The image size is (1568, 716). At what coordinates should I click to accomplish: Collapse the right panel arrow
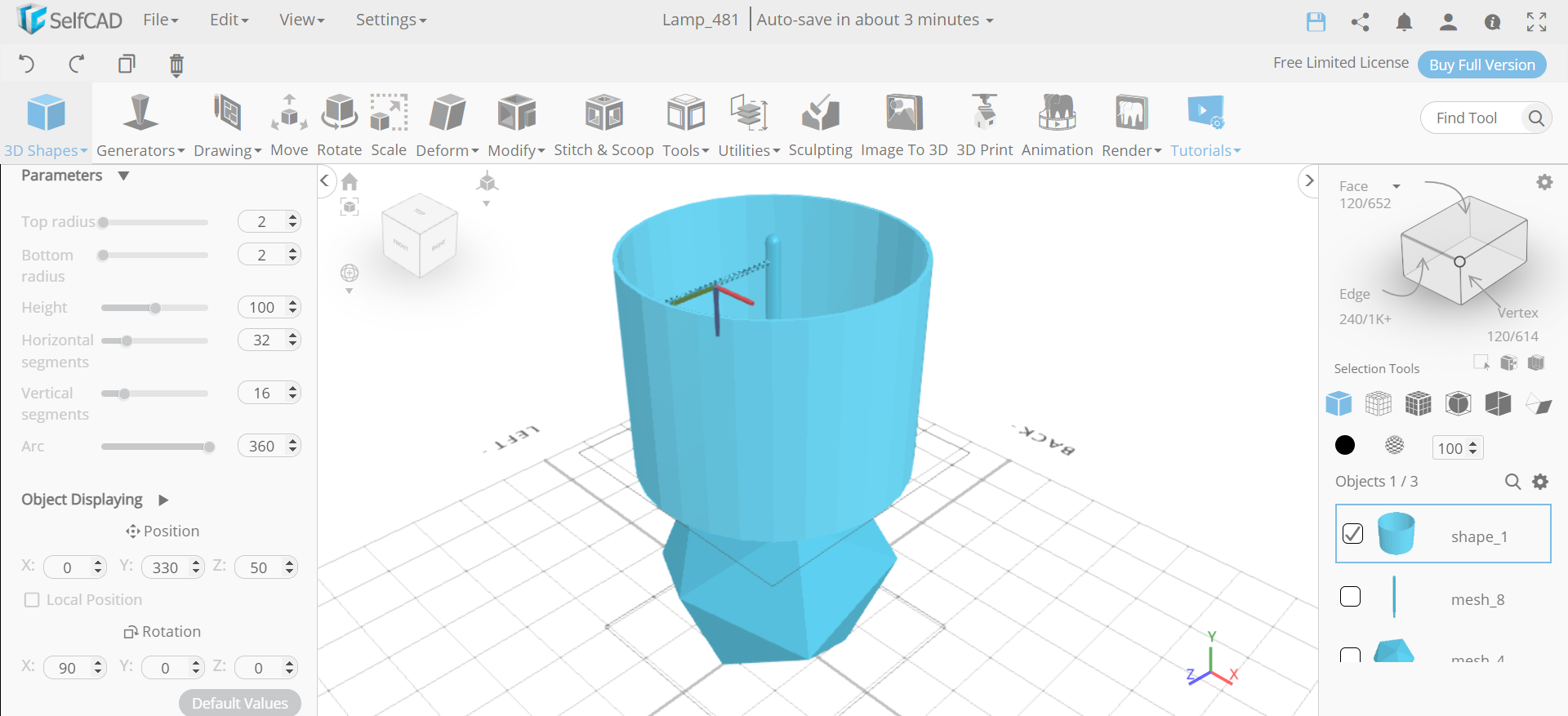1309,180
